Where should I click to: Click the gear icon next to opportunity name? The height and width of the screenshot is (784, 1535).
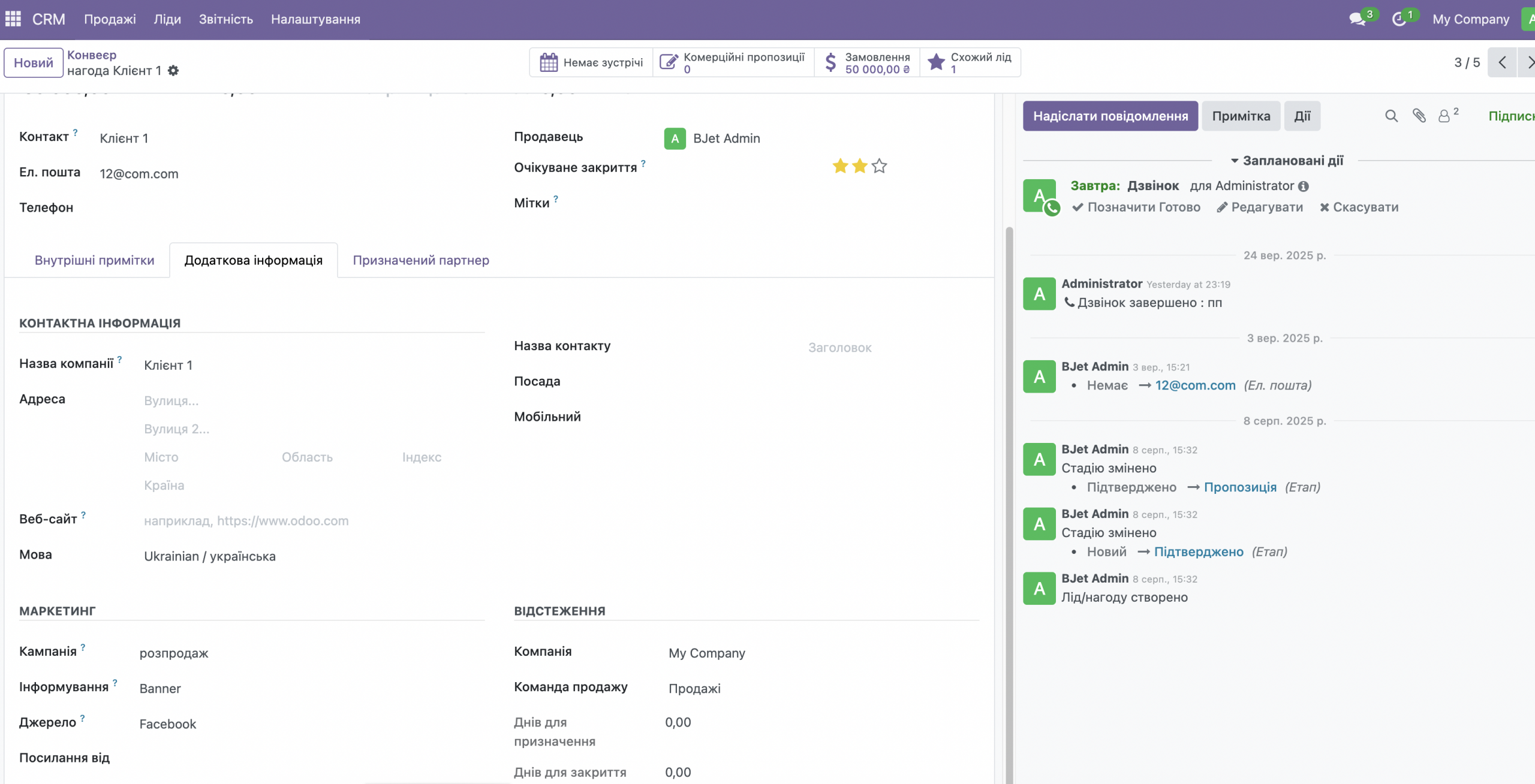[x=173, y=71]
